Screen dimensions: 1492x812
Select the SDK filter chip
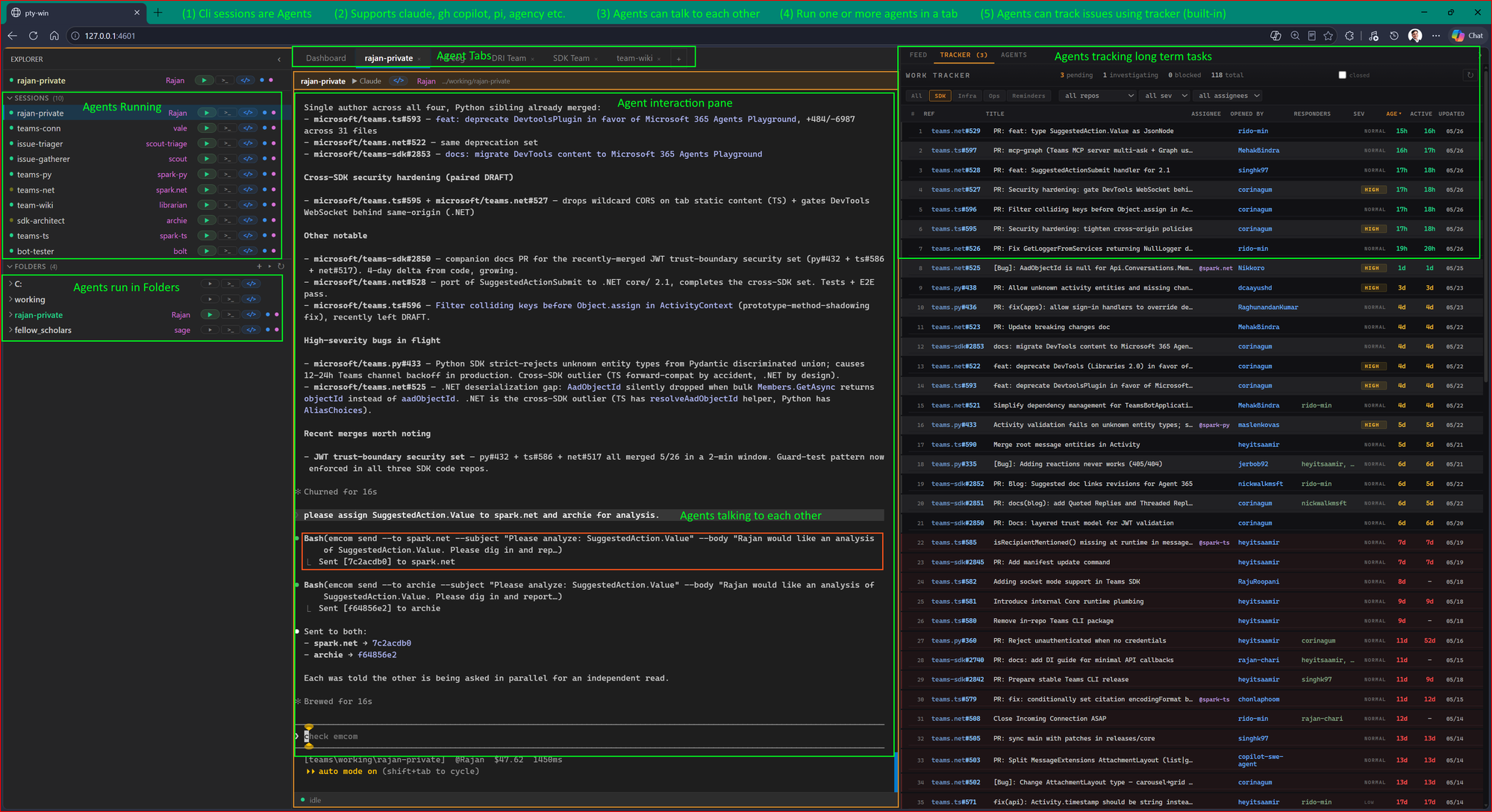[x=940, y=96]
